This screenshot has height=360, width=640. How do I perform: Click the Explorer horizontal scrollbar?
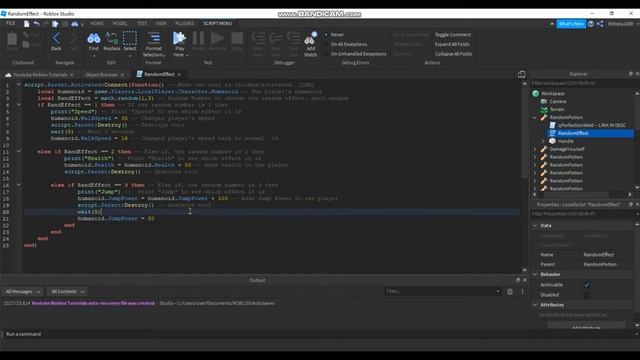[x=573, y=195]
